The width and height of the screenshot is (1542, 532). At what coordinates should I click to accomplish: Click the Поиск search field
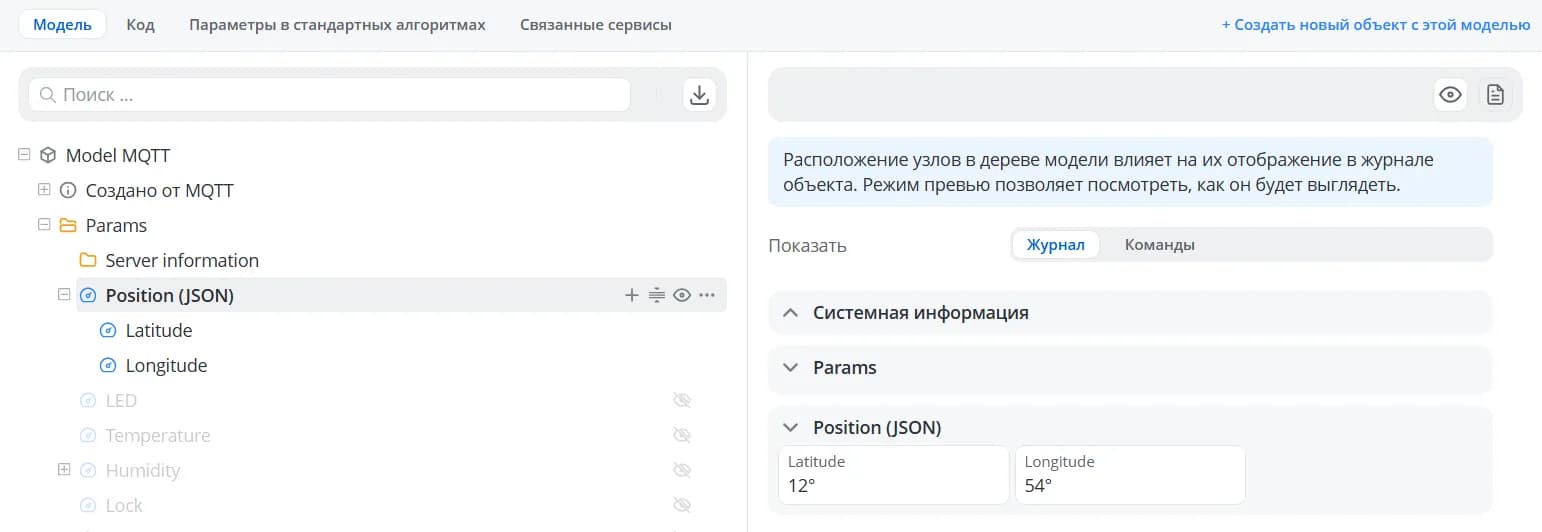click(x=330, y=95)
